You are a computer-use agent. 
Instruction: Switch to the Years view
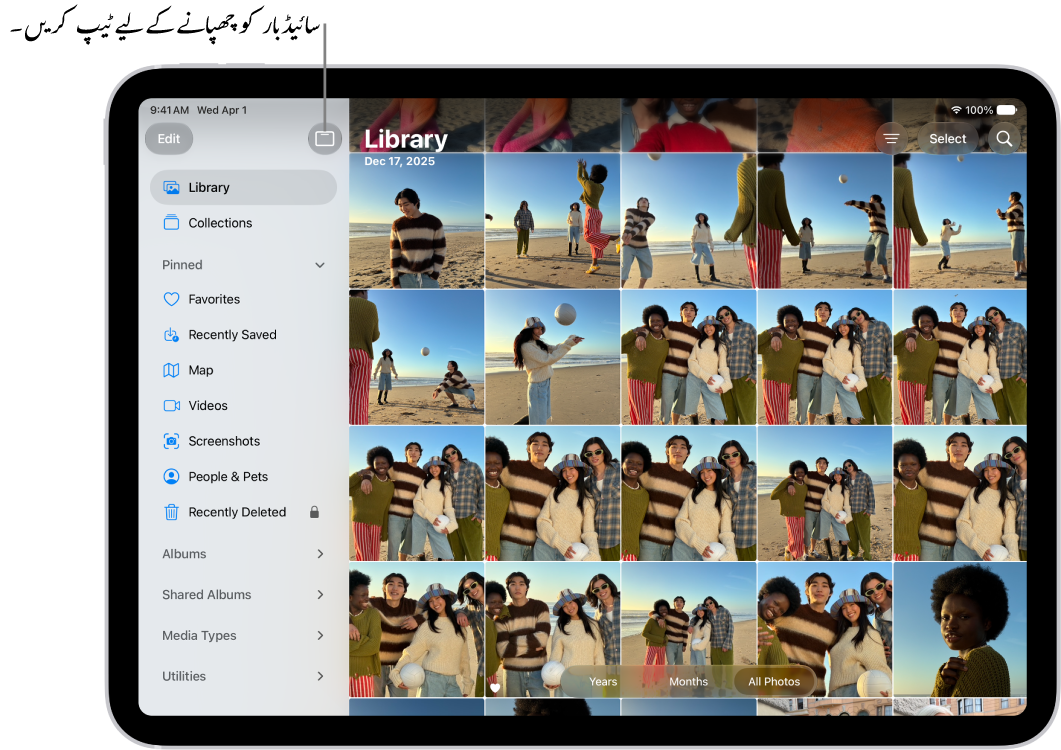click(603, 682)
